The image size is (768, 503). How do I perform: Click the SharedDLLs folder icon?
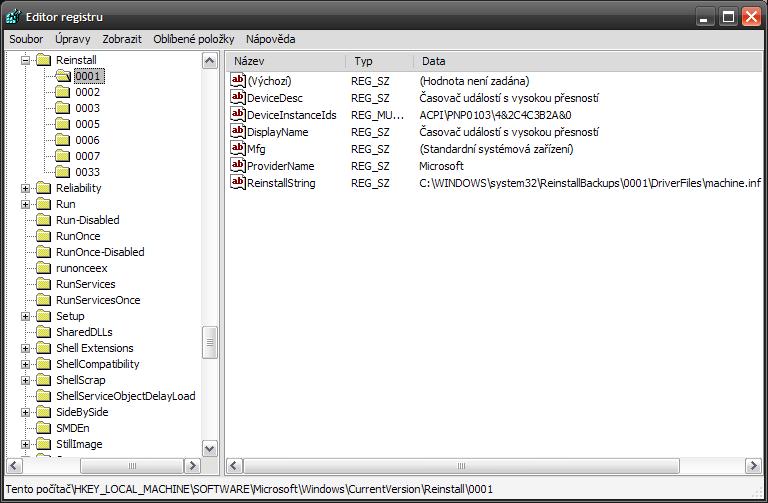44,332
